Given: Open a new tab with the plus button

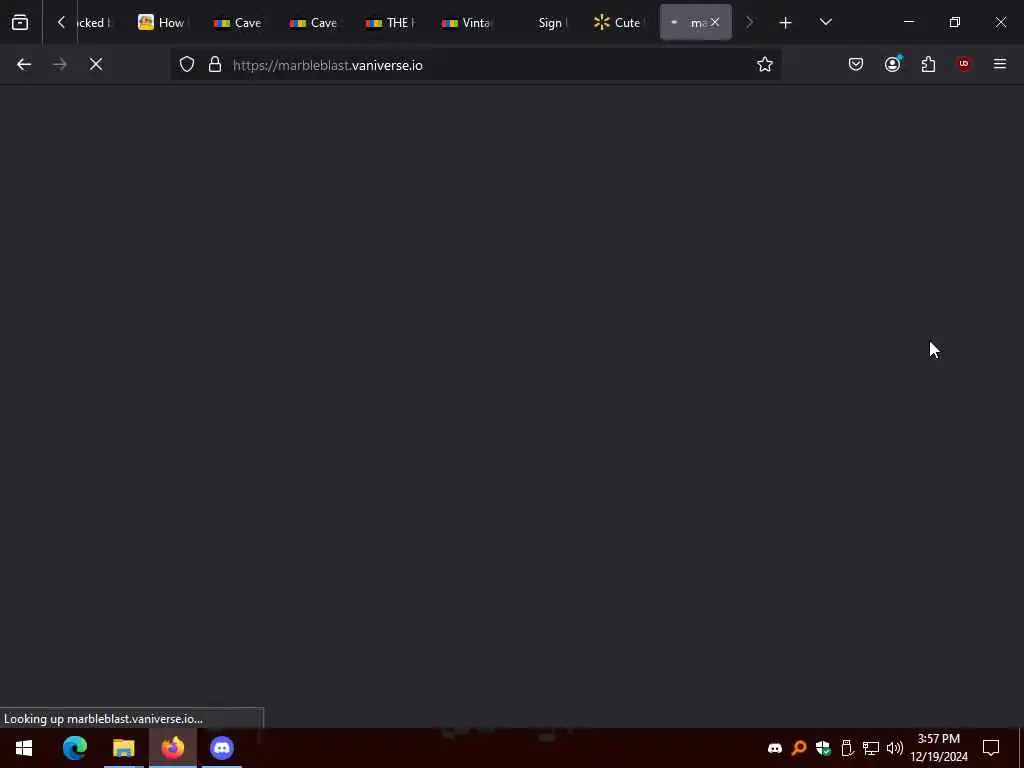Looking at the screenshot, I should click(785, 23).
